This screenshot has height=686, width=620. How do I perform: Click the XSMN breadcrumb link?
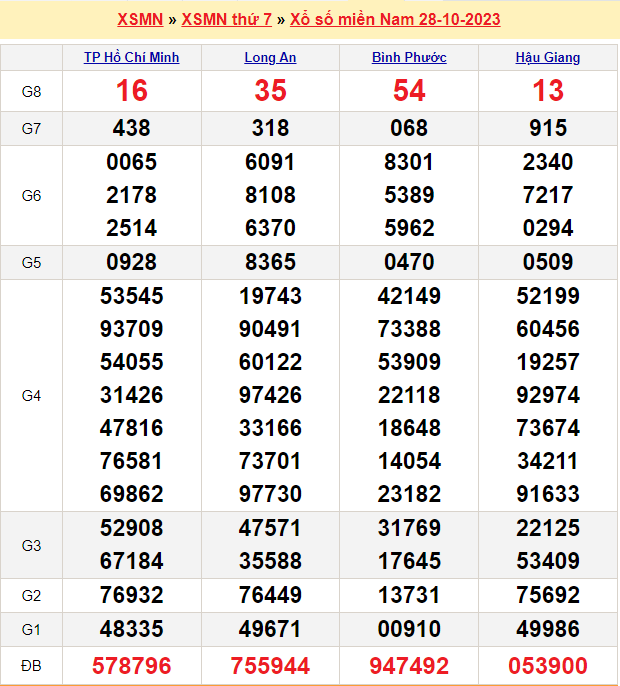(x=140, y=20)
